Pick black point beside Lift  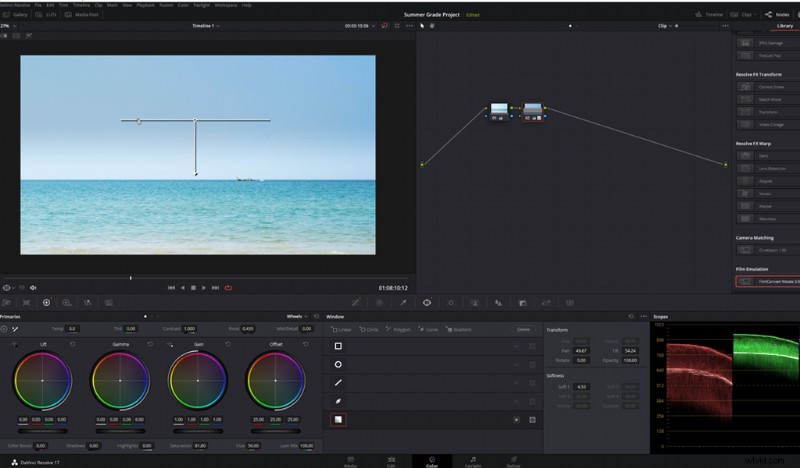(x=14, y=344)
